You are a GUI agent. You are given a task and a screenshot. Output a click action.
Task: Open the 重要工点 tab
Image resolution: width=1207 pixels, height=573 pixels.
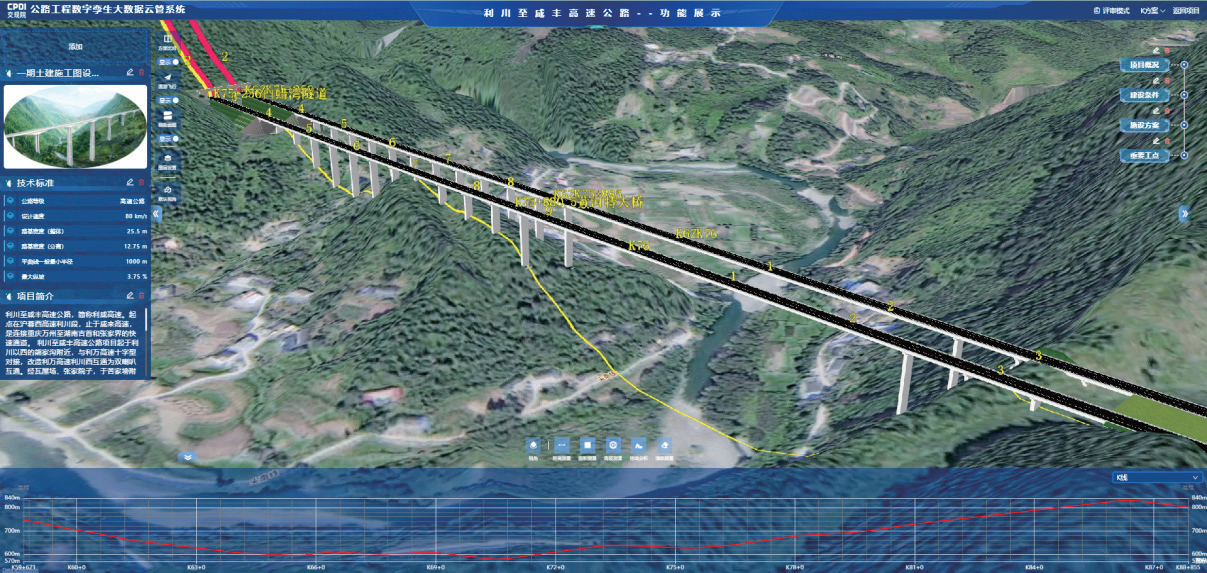coord(1144,155)
